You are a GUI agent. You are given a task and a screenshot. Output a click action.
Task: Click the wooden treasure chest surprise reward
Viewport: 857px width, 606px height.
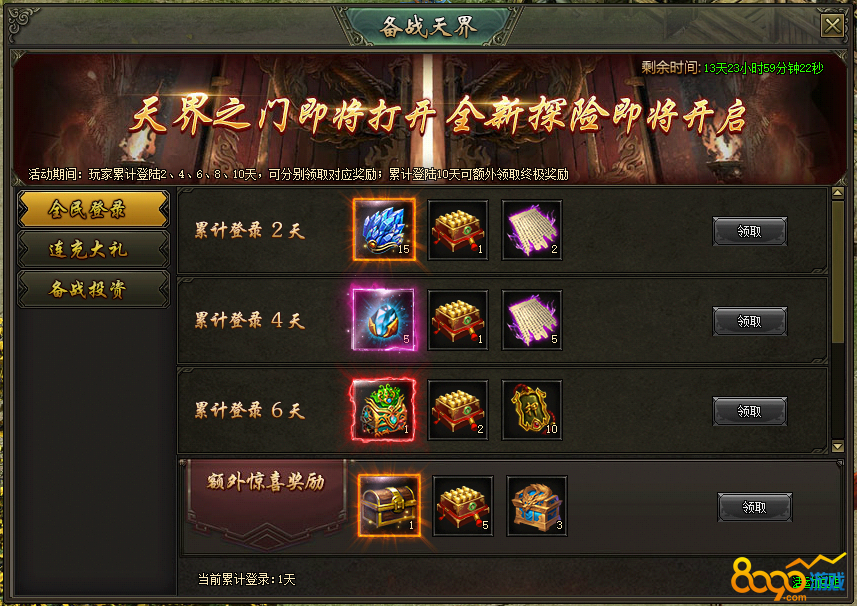[389, 505]
